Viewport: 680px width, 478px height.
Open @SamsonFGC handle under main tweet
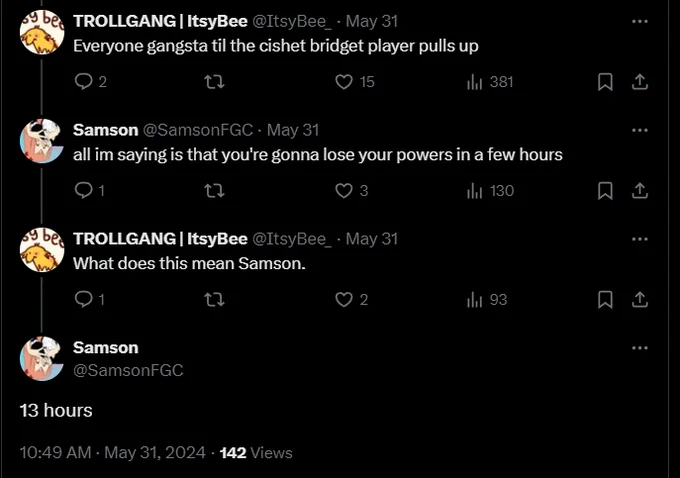pyautogui.click(x=128, y=370)
